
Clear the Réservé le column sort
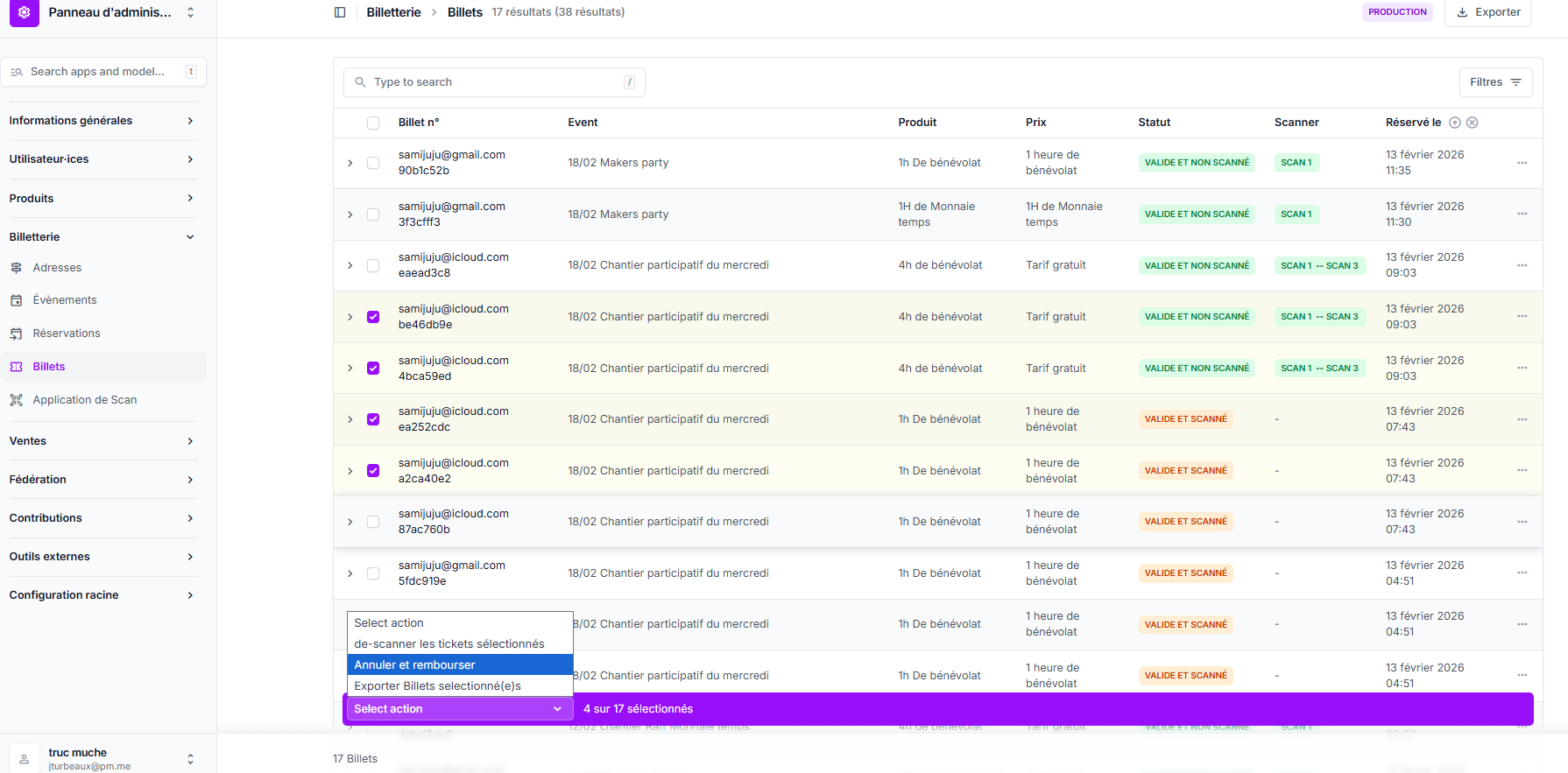[x=1473, y=123]
